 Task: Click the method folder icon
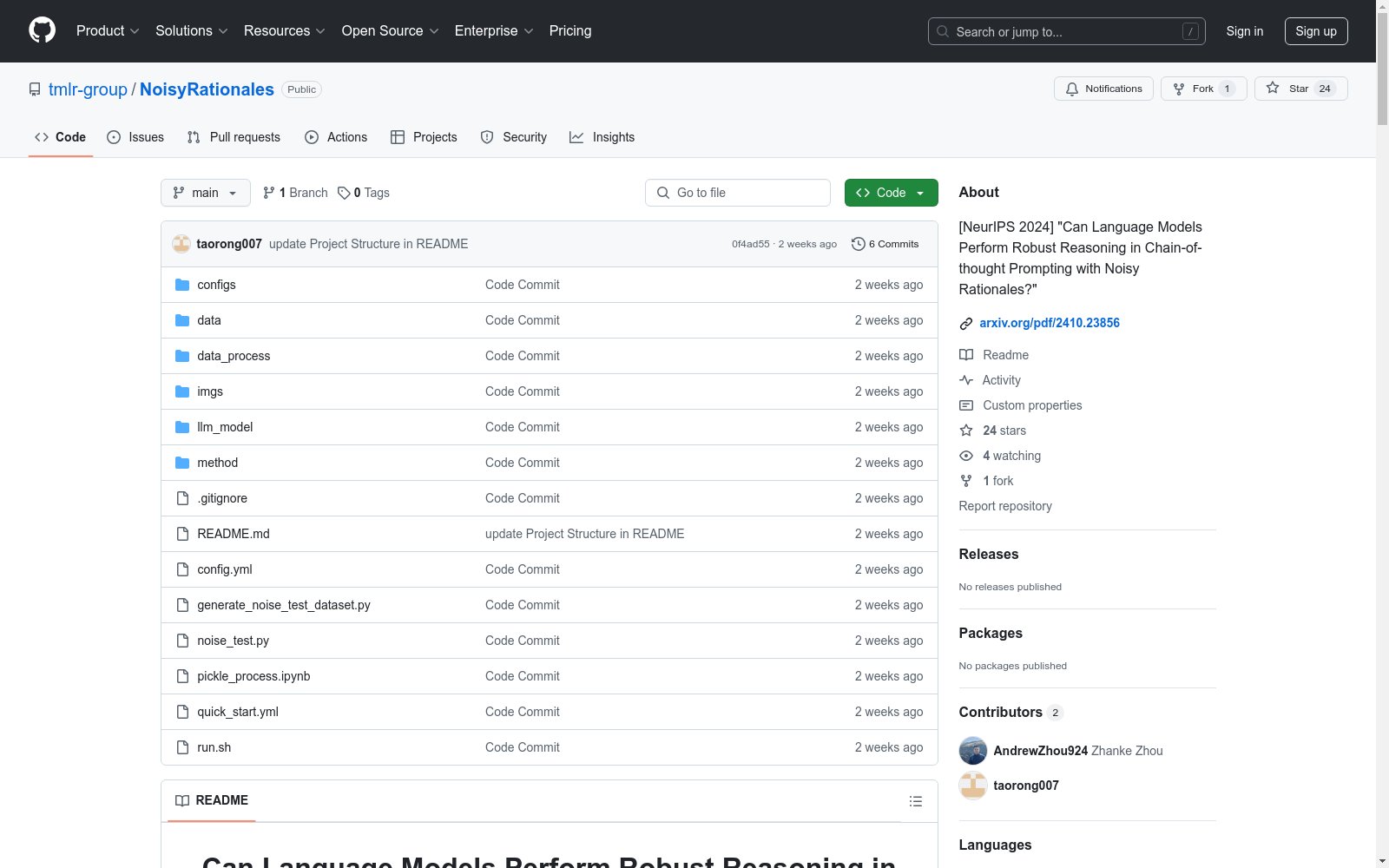pos(182,463)
